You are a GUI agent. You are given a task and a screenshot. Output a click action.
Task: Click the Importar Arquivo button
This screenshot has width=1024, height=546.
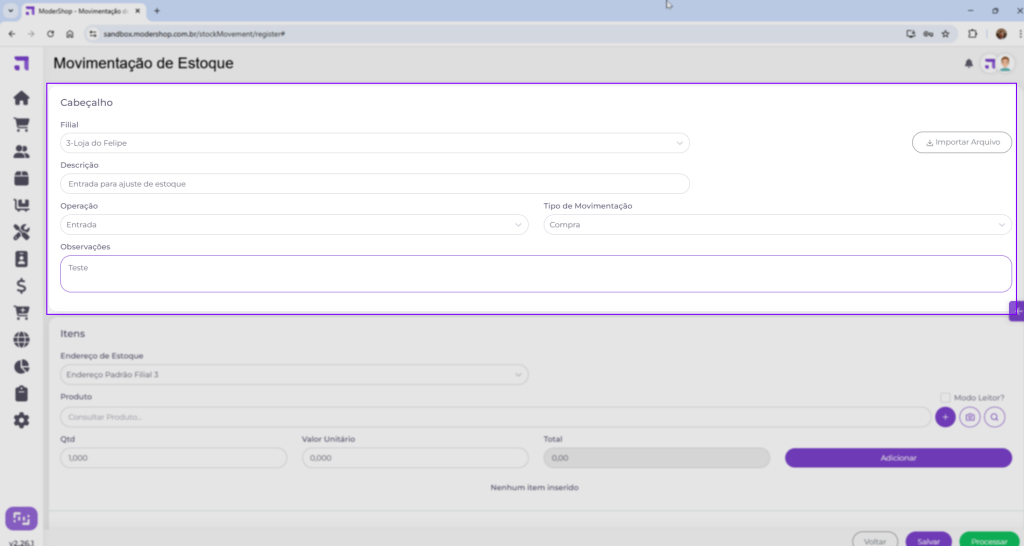(961, 142)
